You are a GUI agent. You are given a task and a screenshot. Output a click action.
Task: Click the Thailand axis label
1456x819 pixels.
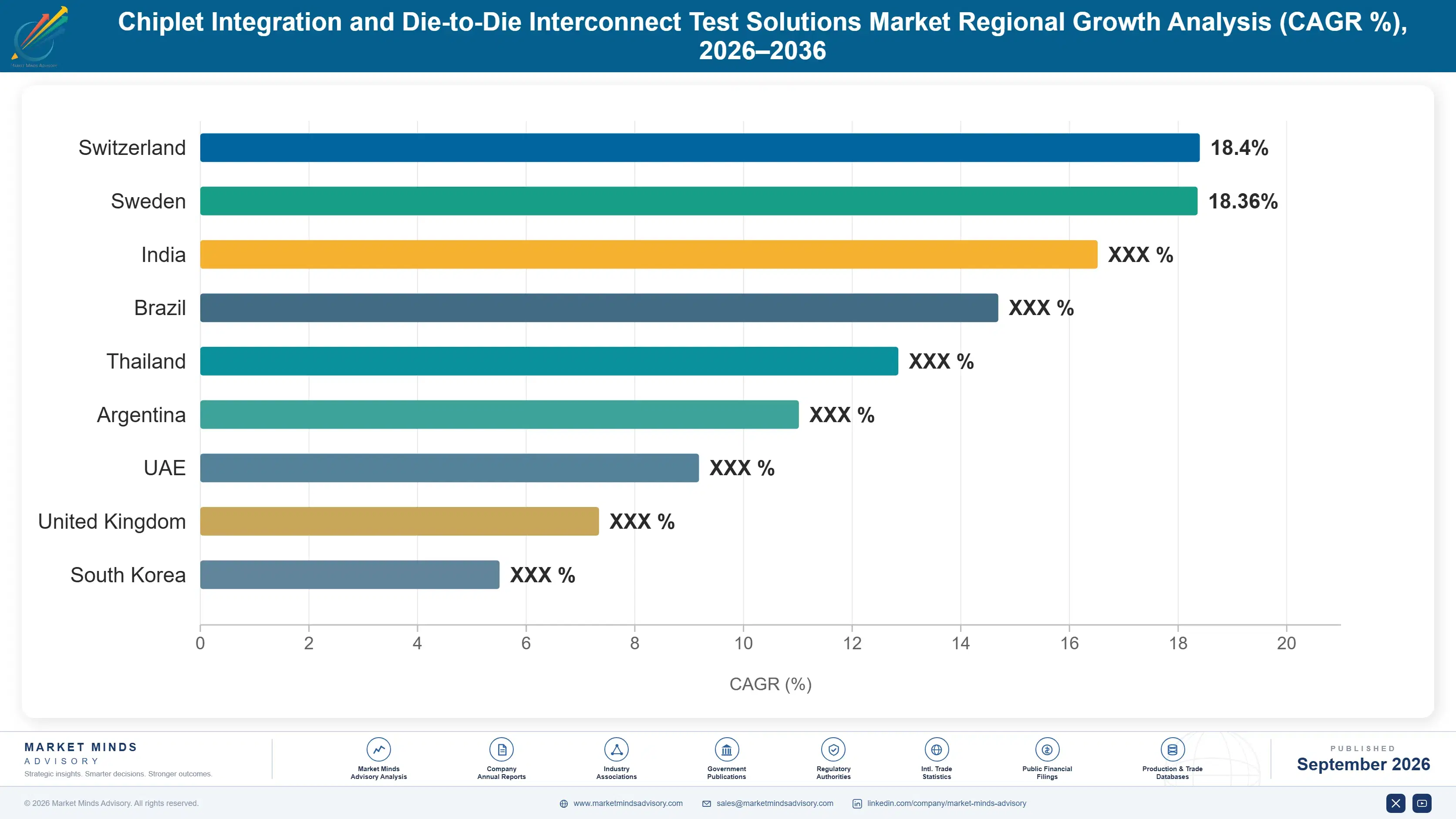[146, 362]
